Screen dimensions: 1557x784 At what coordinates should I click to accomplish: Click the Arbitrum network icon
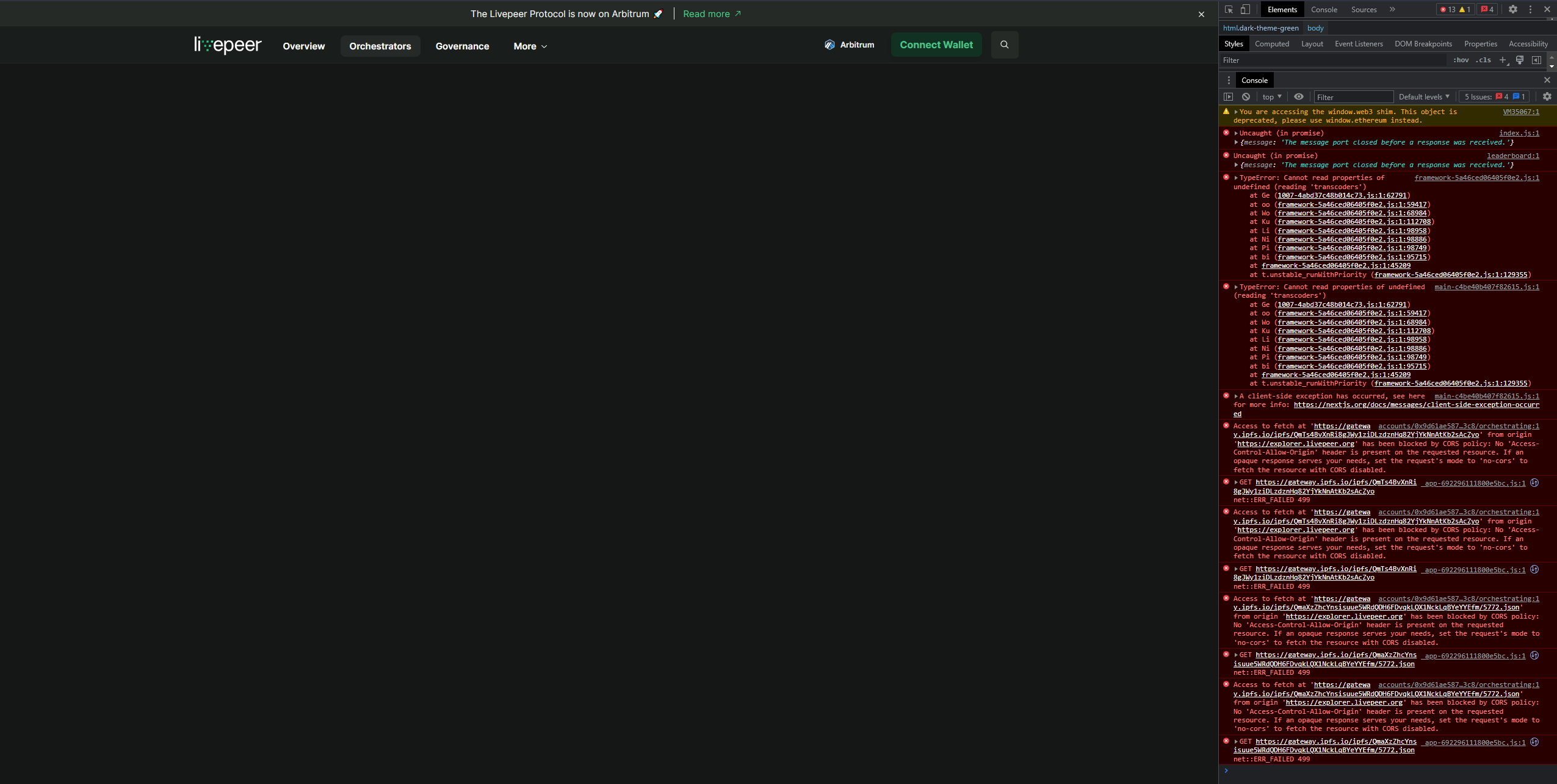coord(830,45)
